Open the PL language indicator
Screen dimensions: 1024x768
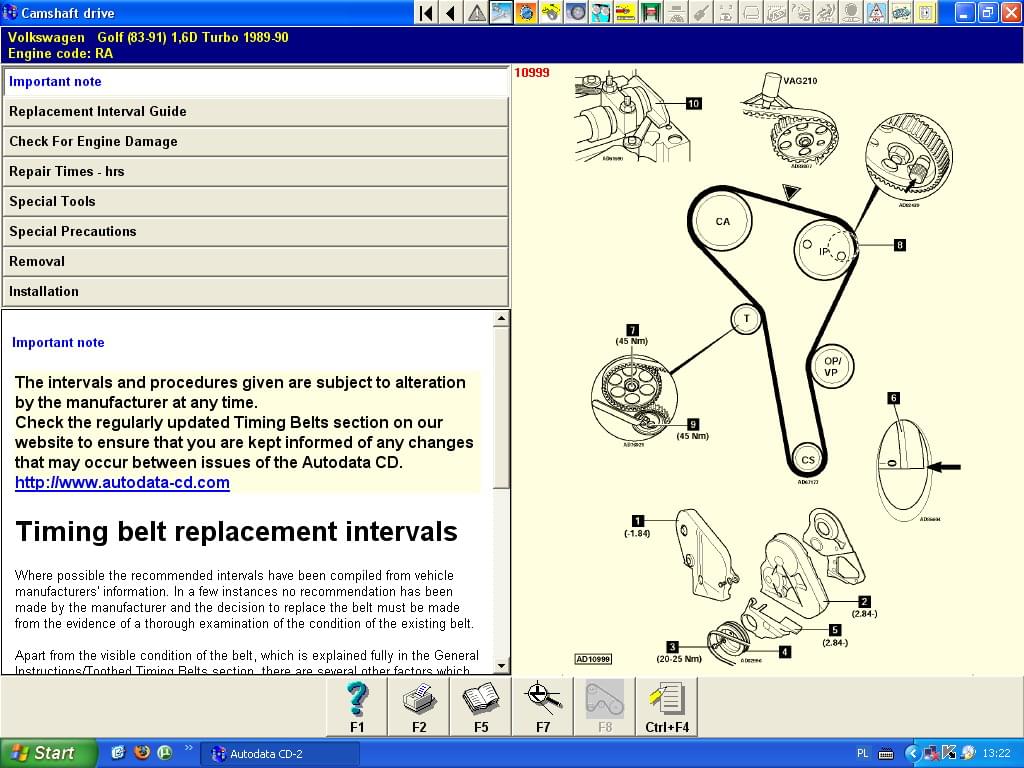point(862,754)
